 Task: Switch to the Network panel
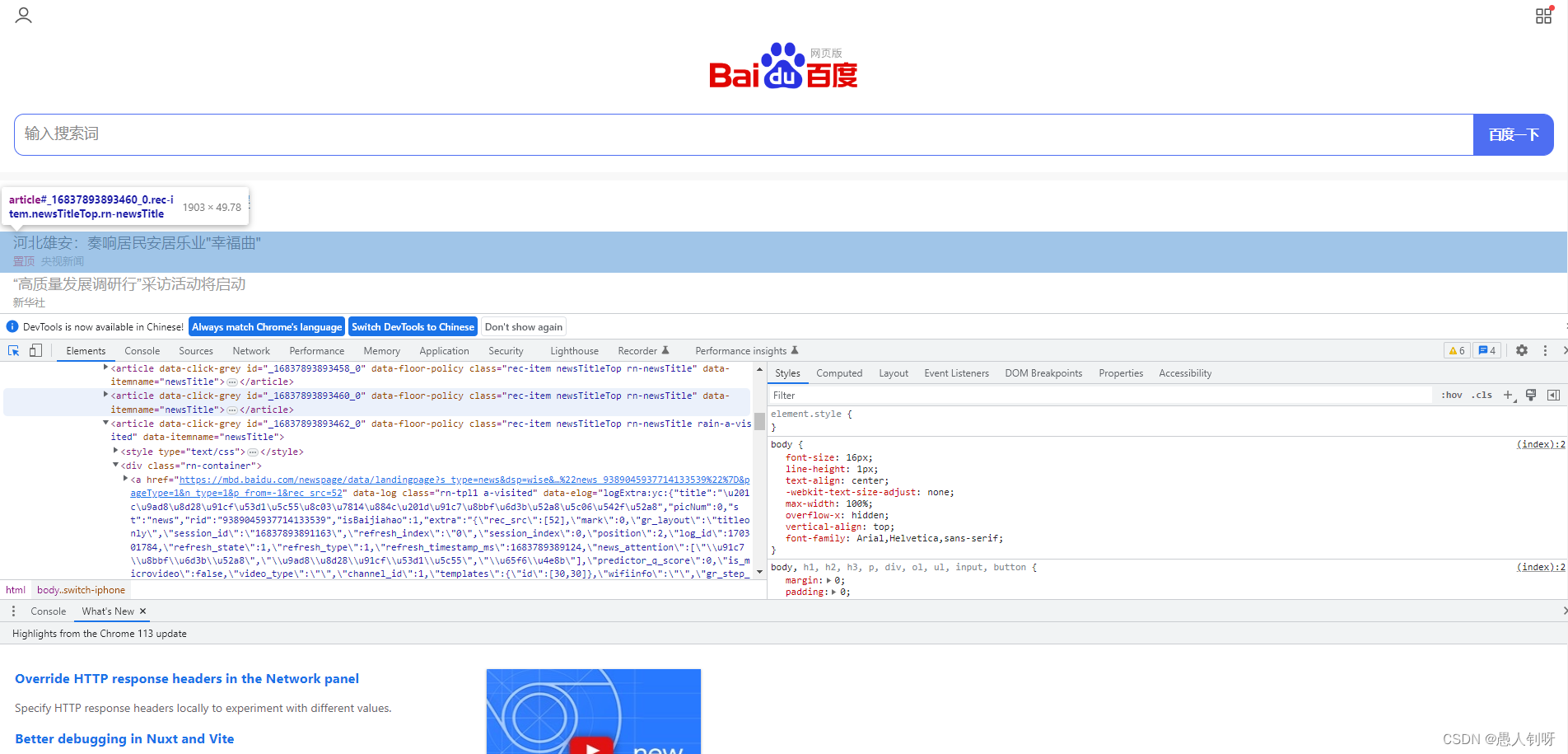[251, 351]
